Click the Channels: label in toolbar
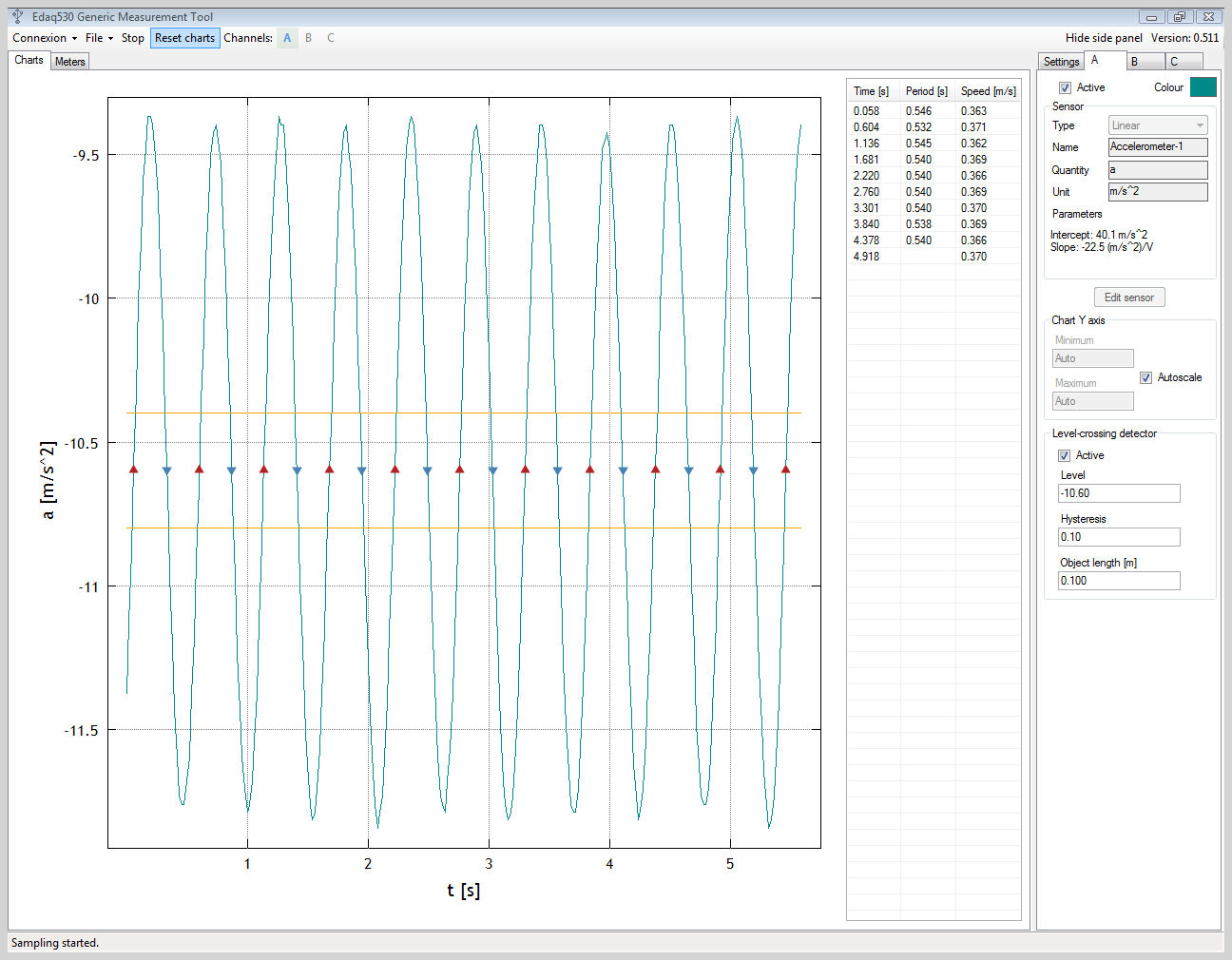Screen dimensions: 1232x960 click(x=248, y=38)
